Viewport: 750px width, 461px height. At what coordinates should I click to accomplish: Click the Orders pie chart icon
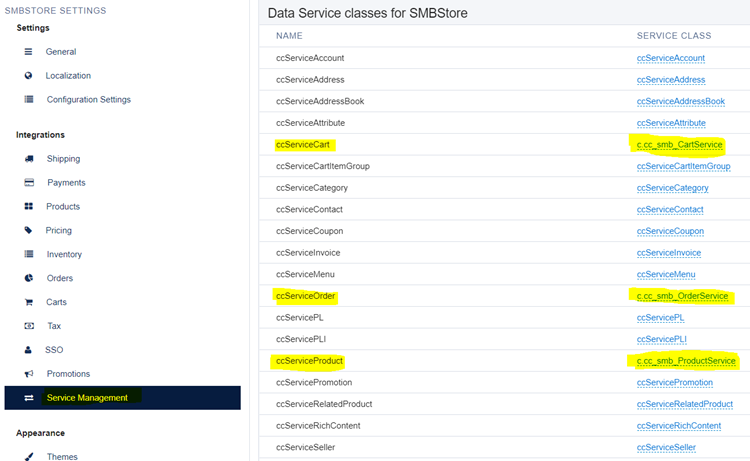pos(29,278)
